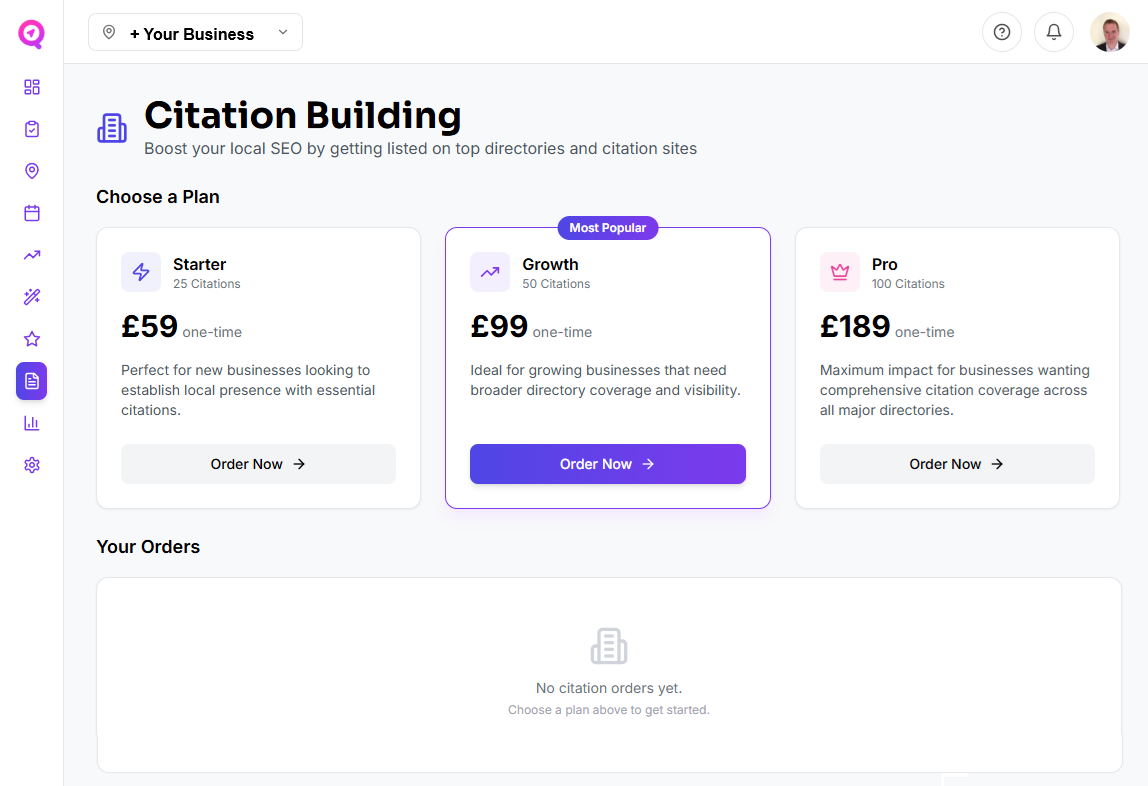Select the active Citations document icon
Screen dimensions: 1148x786
(x=31, y=381)
